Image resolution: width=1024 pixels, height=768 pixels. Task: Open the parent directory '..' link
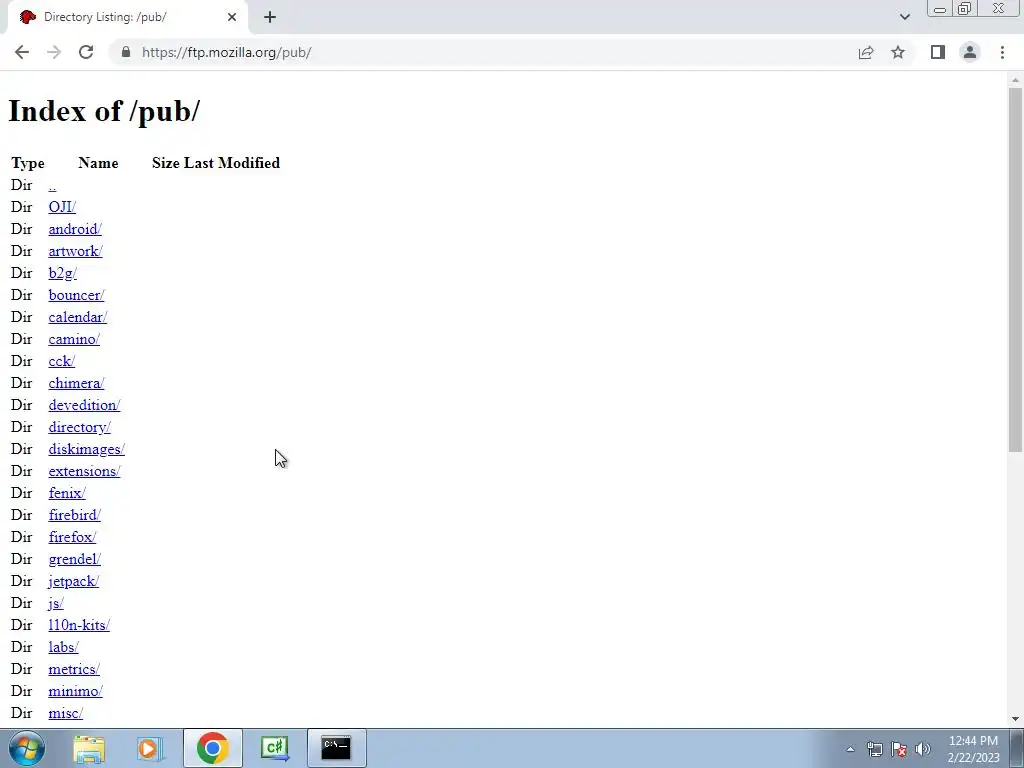[x=52, y=185]
